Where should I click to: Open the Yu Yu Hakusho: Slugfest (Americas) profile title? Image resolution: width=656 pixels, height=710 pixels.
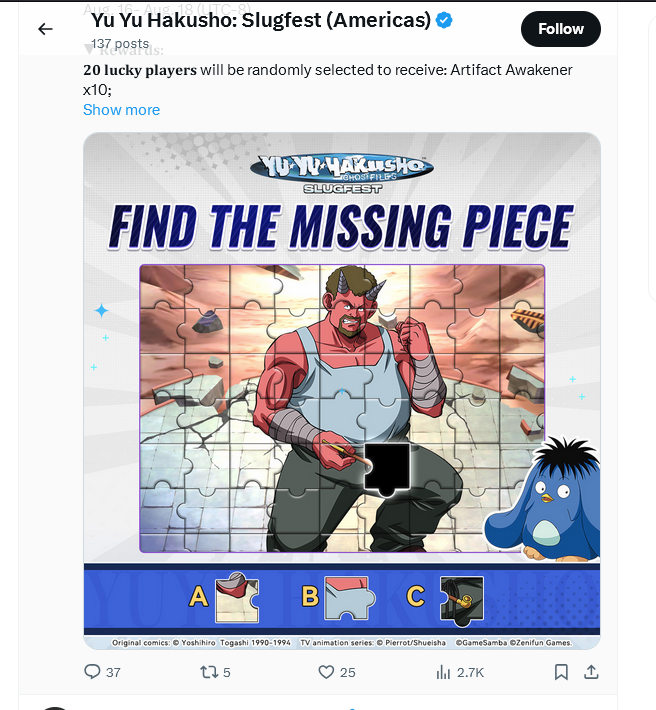tap(261, 20)
